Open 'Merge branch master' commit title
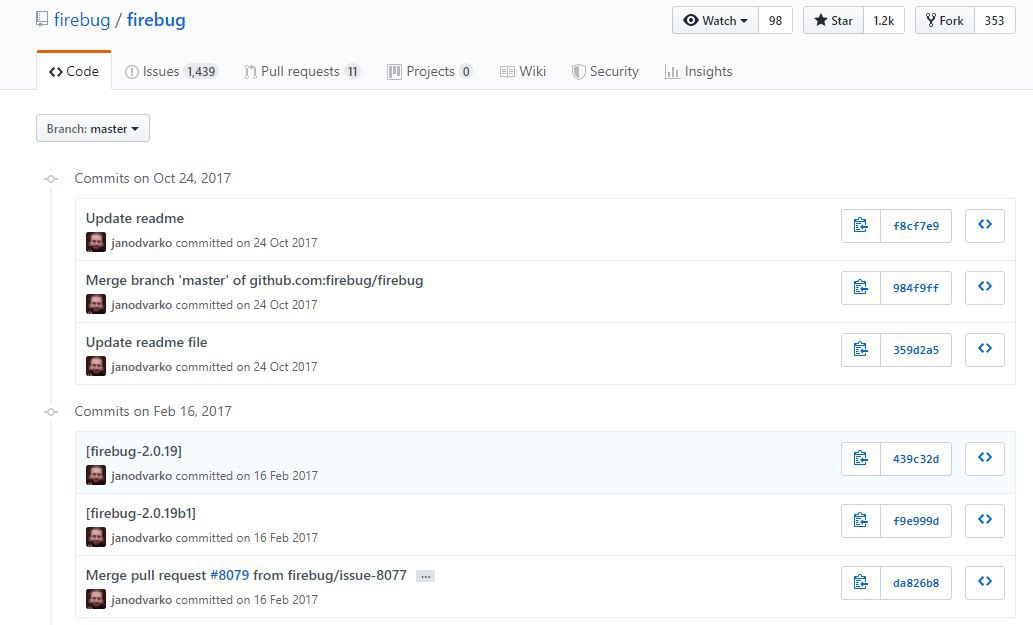This screenshot has width=1033, height=625. coord(254,280)
